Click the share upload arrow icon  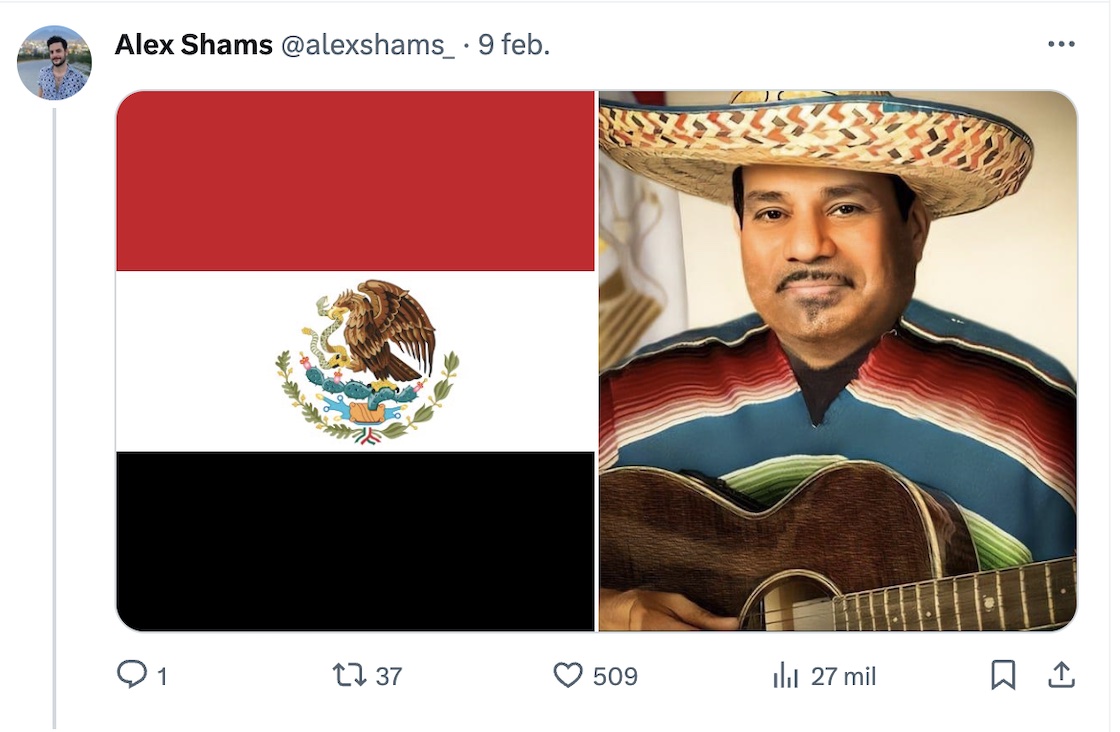pos(1061,675)
